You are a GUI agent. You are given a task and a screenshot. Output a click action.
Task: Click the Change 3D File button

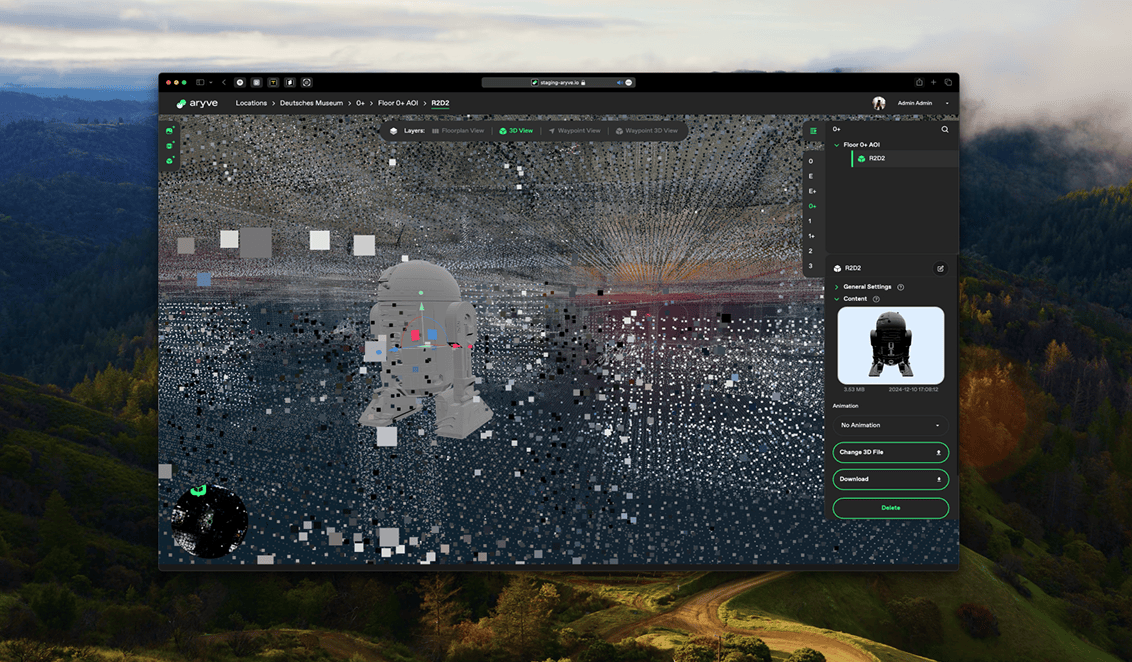tap(890, 452)
